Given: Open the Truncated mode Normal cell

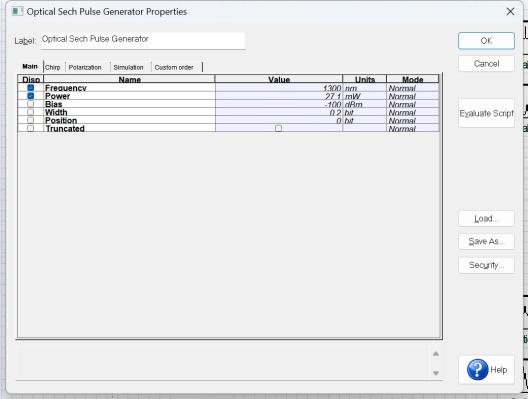Looking at the screenshot, I should [413, 128].
